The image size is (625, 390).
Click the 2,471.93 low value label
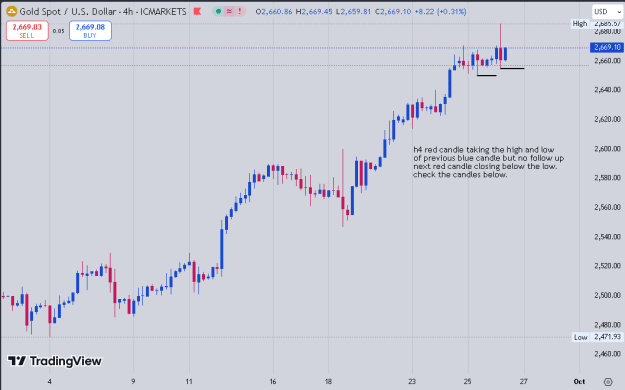click(607, 337)
